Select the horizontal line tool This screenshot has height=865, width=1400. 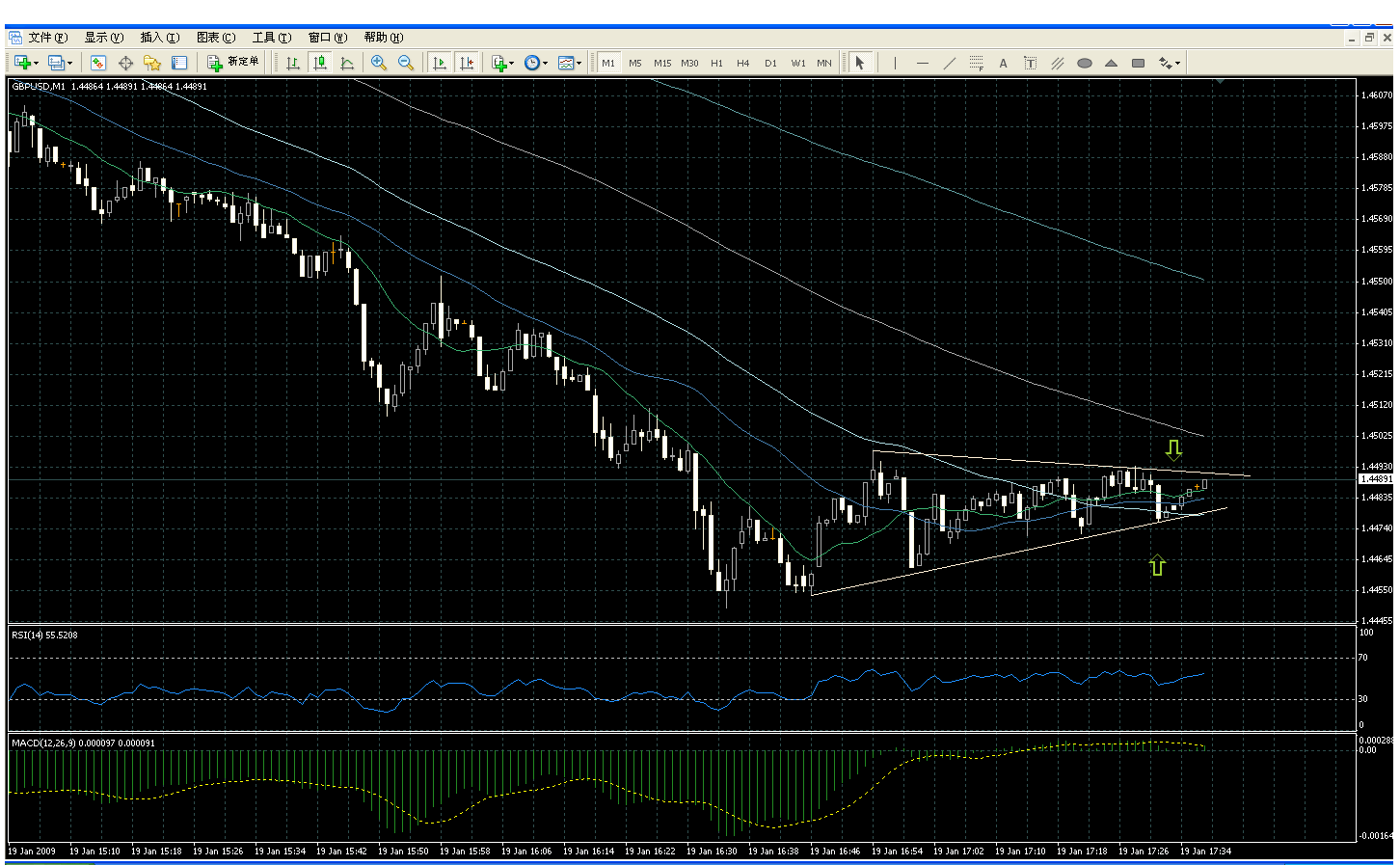point(923,63)
